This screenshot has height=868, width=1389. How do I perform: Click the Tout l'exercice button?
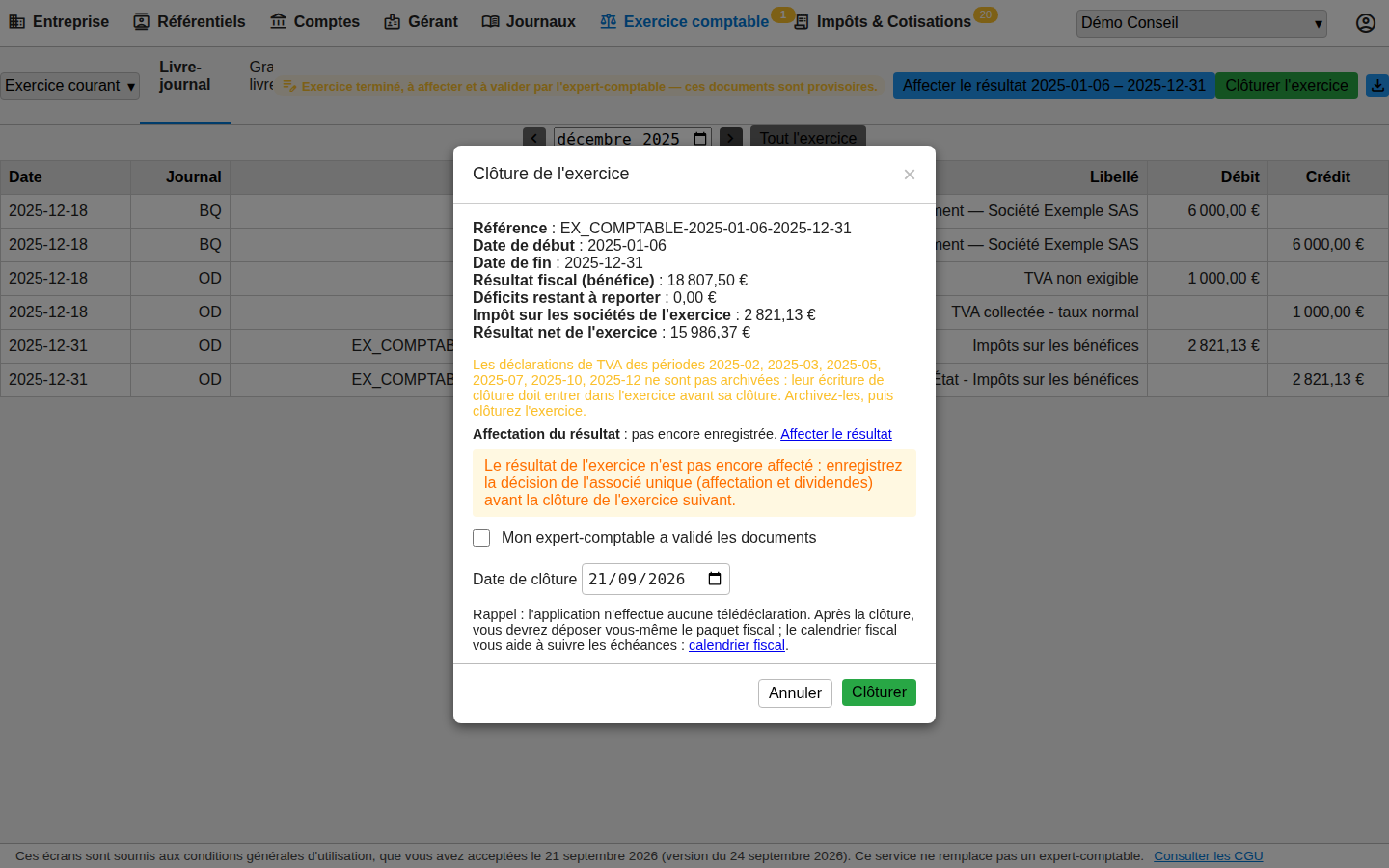[808, 138]
